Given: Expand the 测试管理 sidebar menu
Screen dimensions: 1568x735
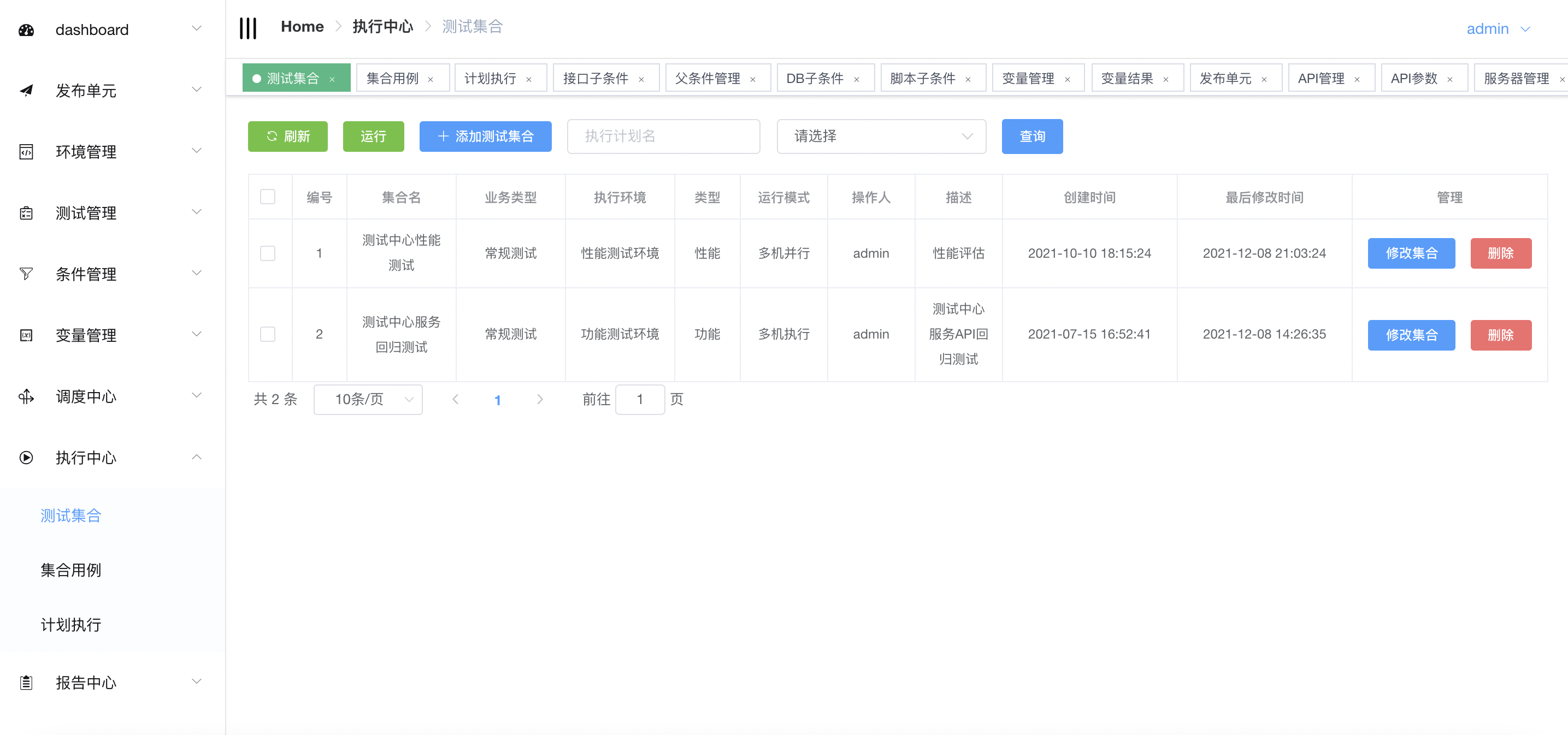Looking at the screenshot, I should pyautogui.click(x=197, y=212).
